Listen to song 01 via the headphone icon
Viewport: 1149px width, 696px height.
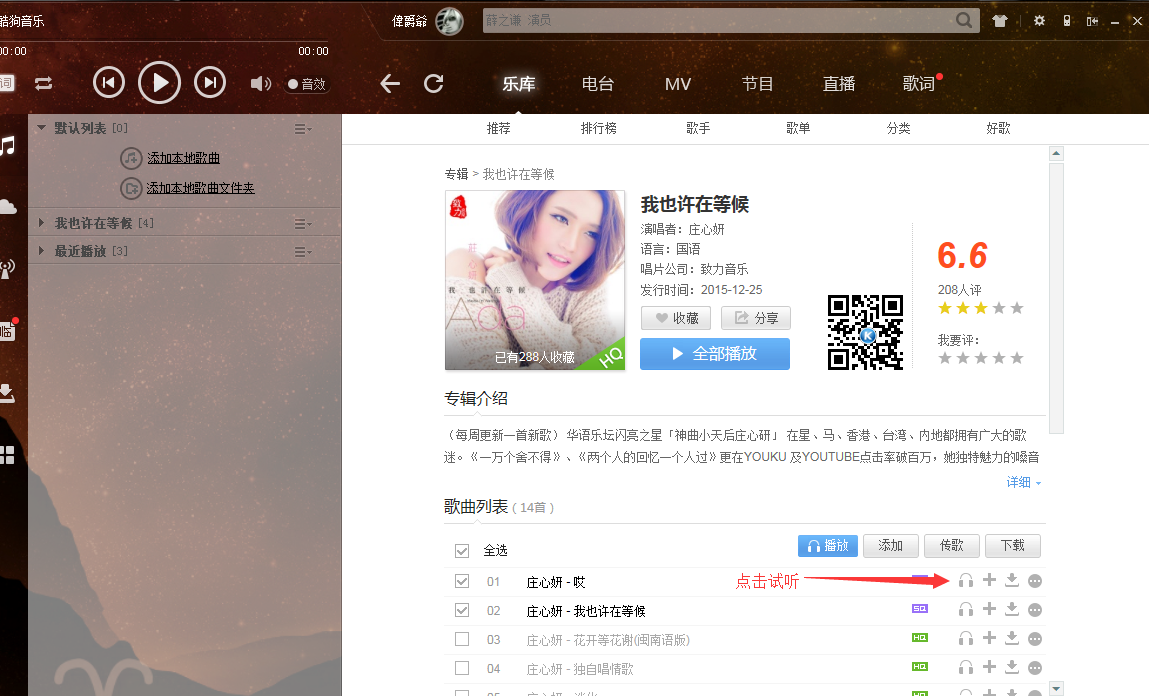966,581
